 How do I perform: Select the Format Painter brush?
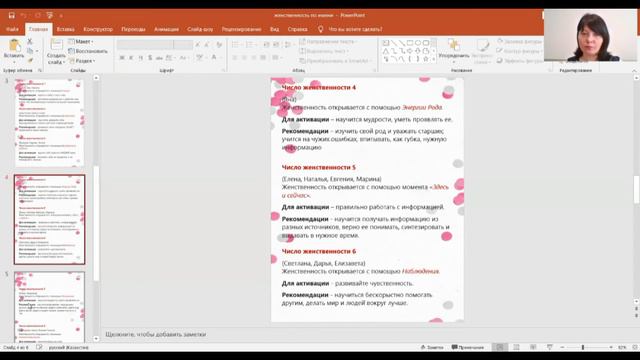point(30,60)
